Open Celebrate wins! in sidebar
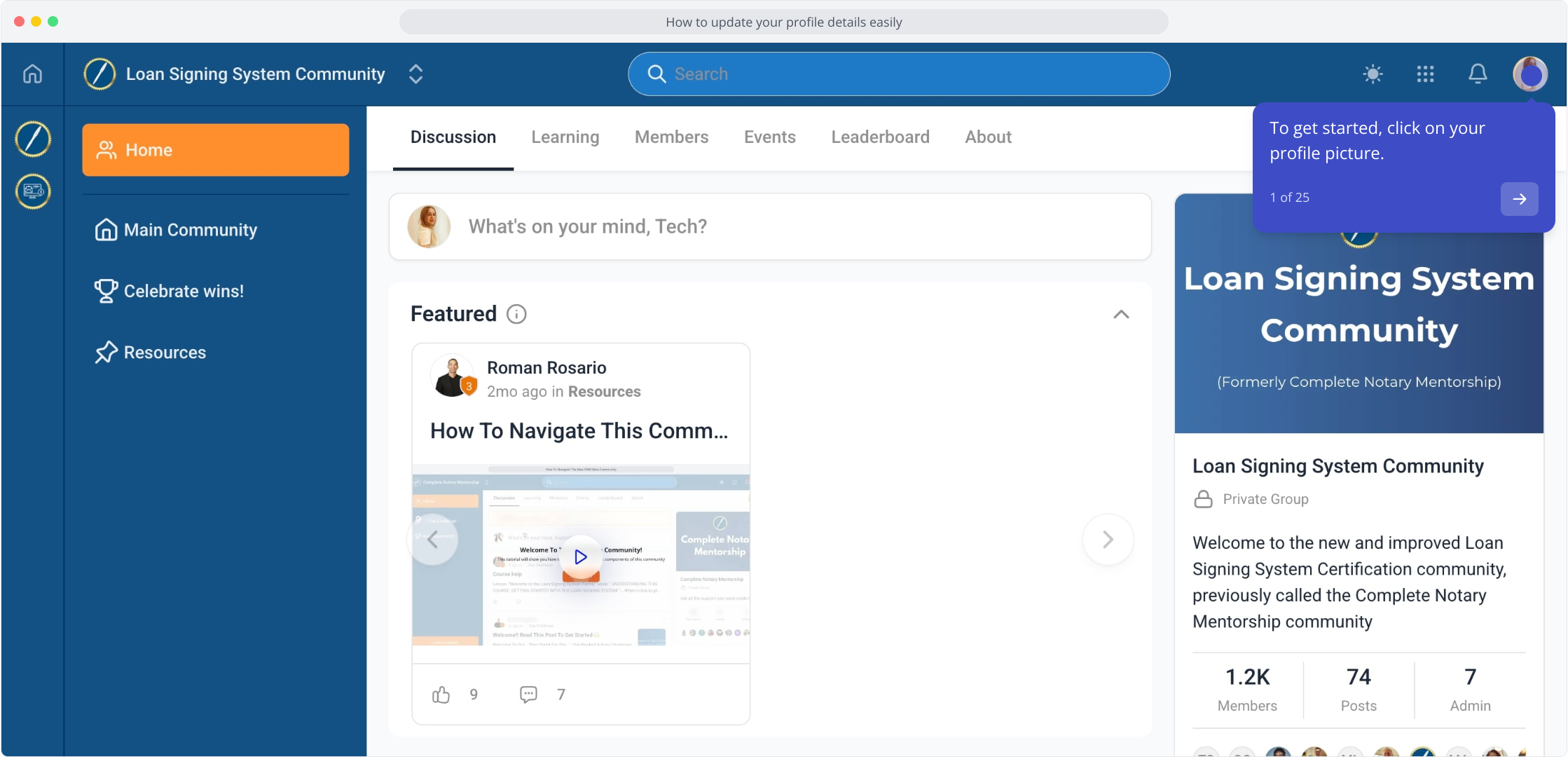1568x757 pixels. (x=170, y=291)
